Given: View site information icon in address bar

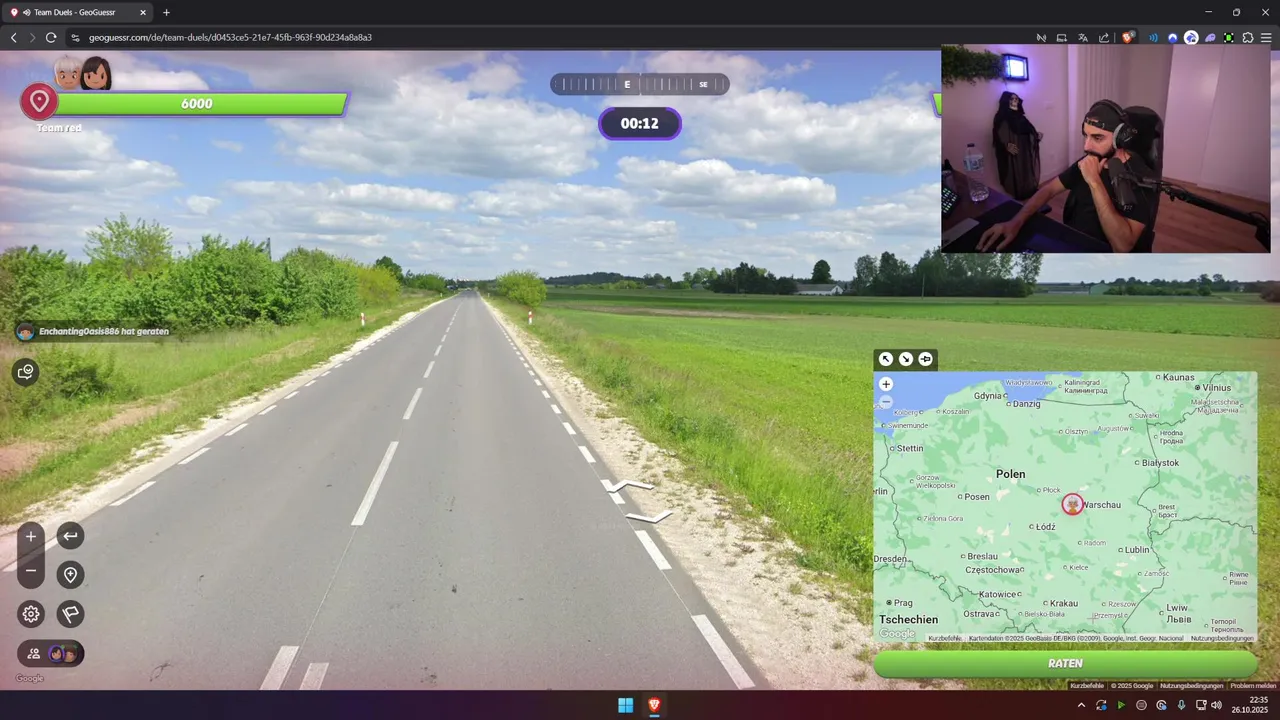Looking at the screenshot, I should coord(75,37).
